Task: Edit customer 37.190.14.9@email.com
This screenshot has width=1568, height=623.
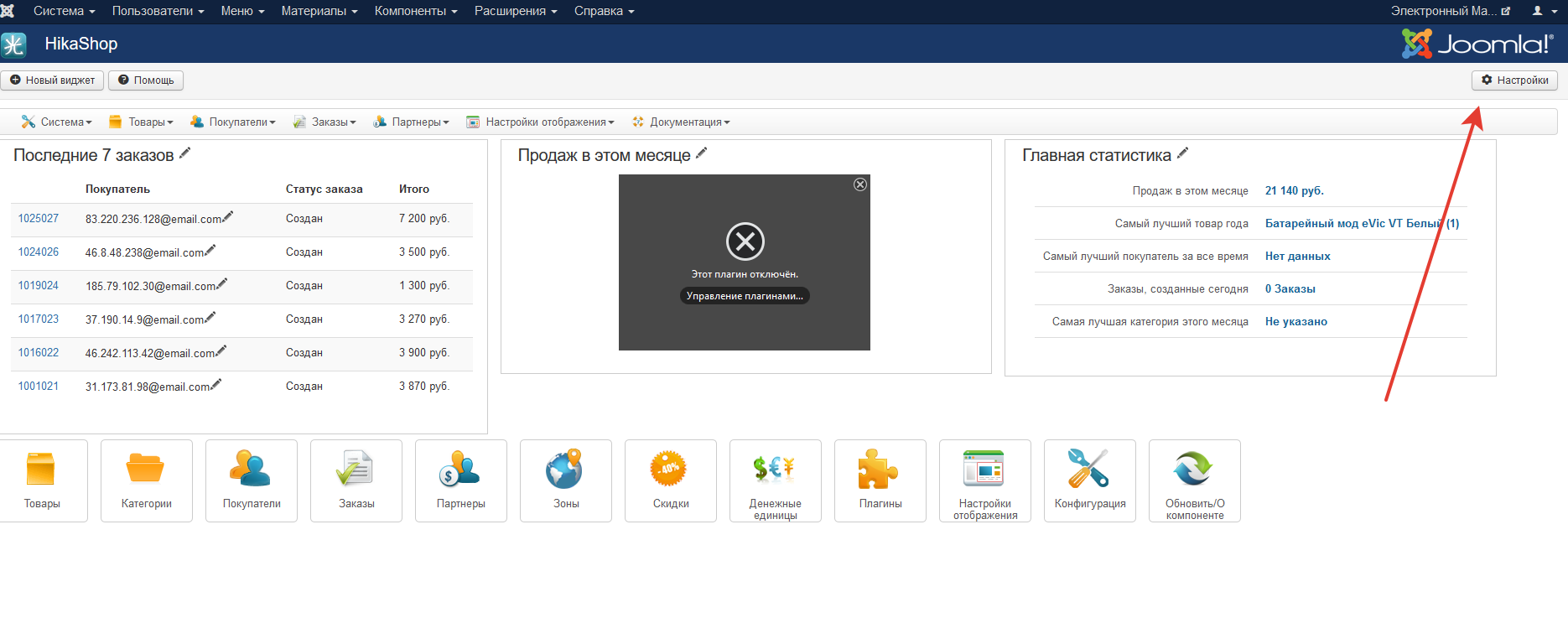Action: coord(210,317)
